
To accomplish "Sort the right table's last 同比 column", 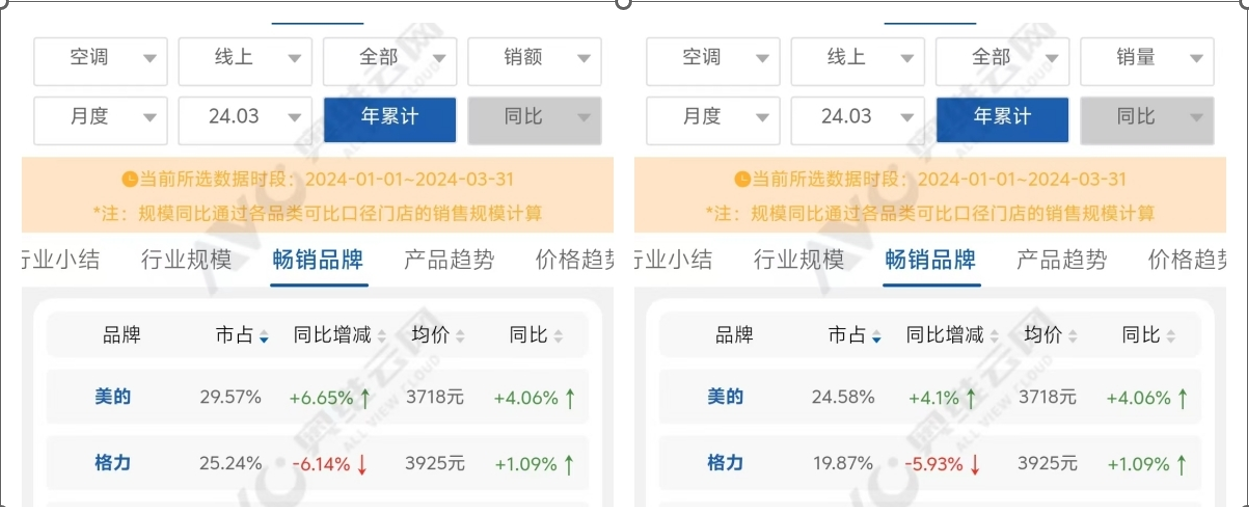I will pyautogui.click(x=1148, y=335).
